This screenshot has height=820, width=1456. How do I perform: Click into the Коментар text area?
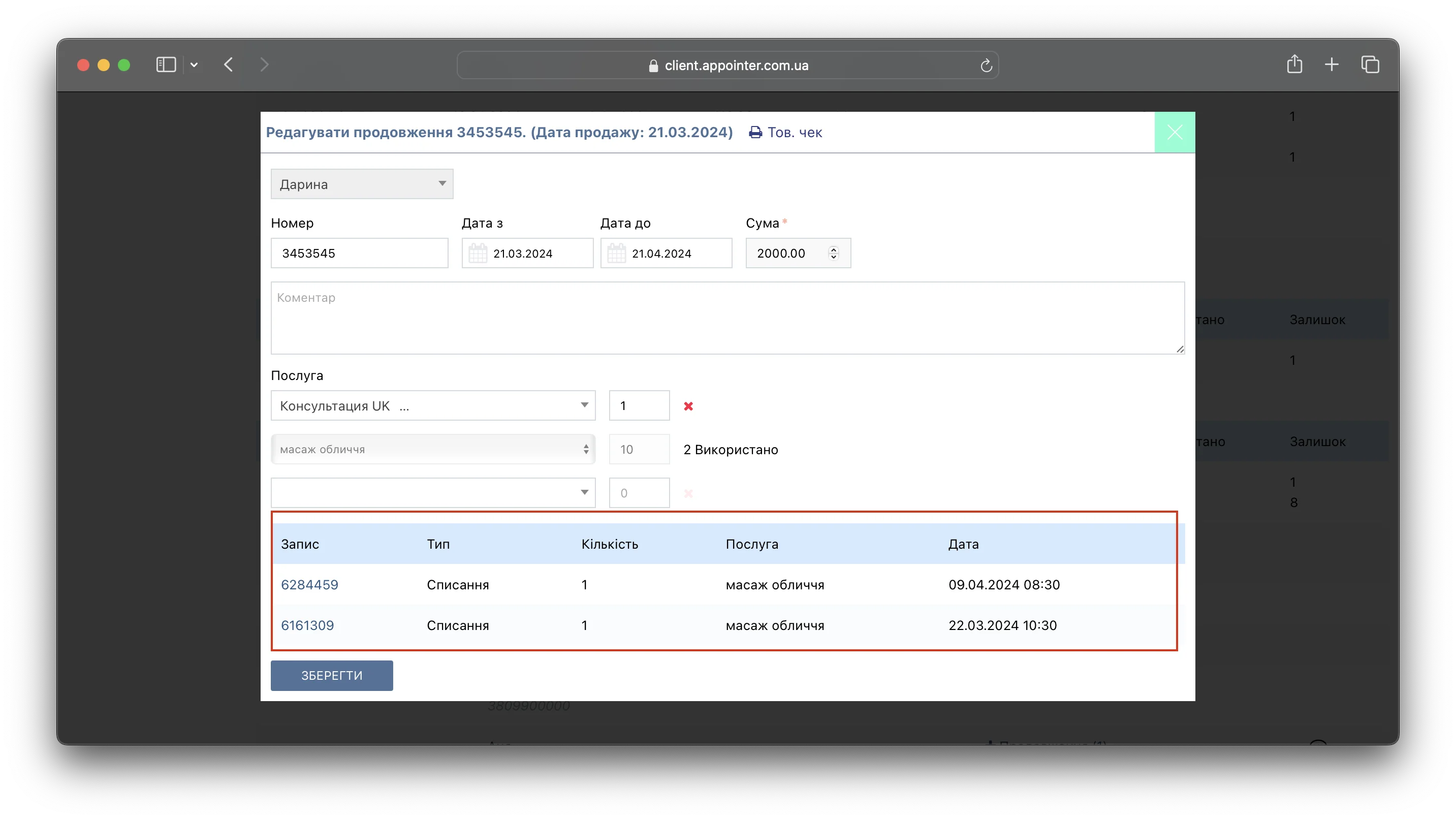coord(727,318)
